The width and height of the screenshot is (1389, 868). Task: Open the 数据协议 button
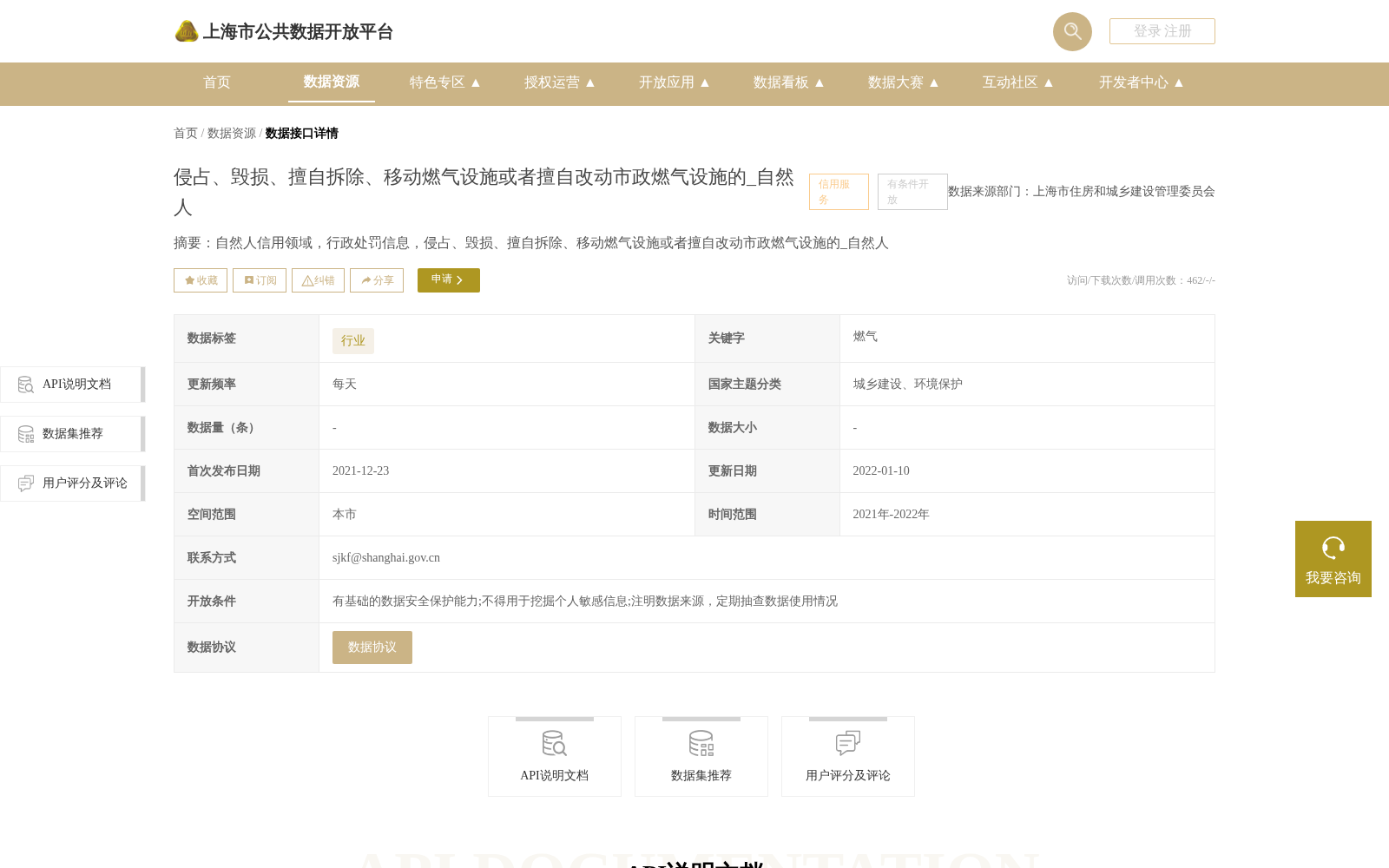point(372,648)
